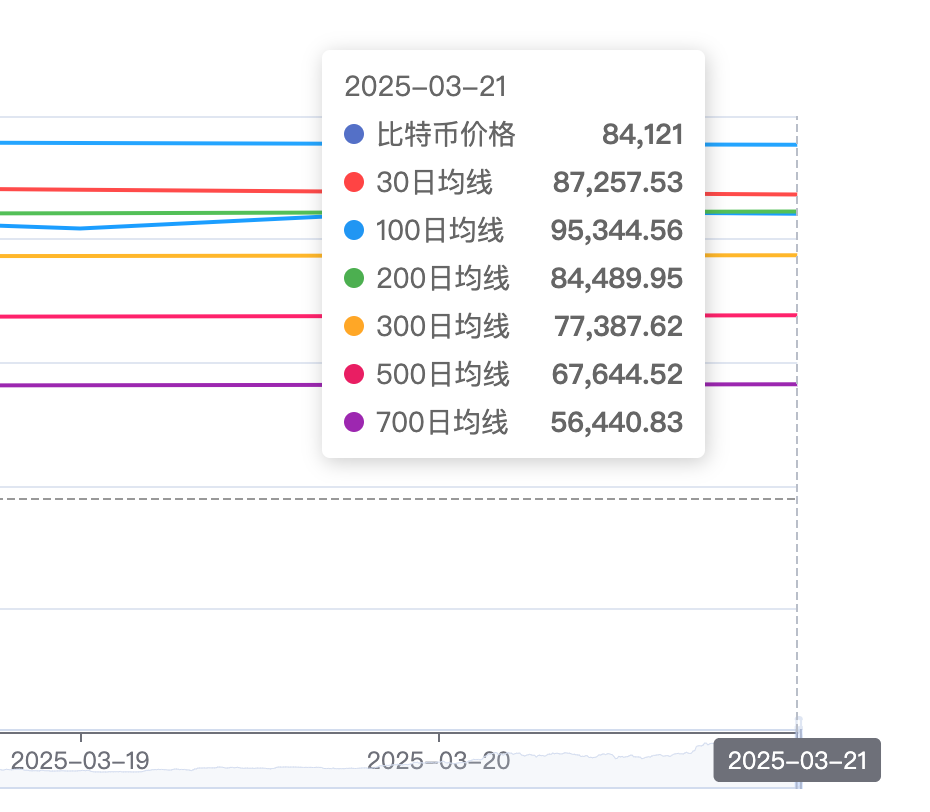Viewport: 930px width, 812px height.
Task: Click the 67,644.52 value
Action: pyautogui.click(x=617, y=374)
